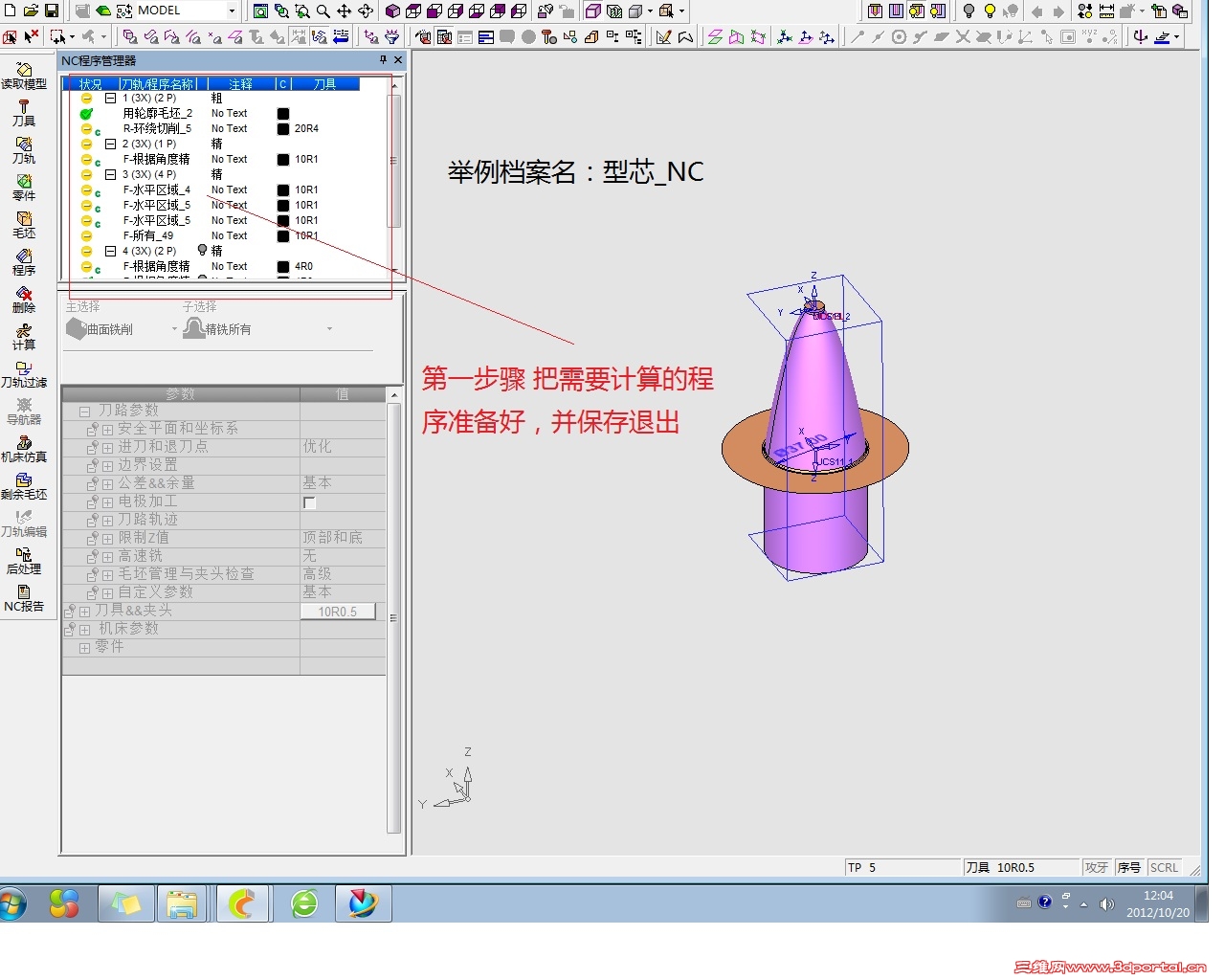Open the 刀轨过滤 toolpath filter
Screen dimensions: 1225x980
(24, 374)
